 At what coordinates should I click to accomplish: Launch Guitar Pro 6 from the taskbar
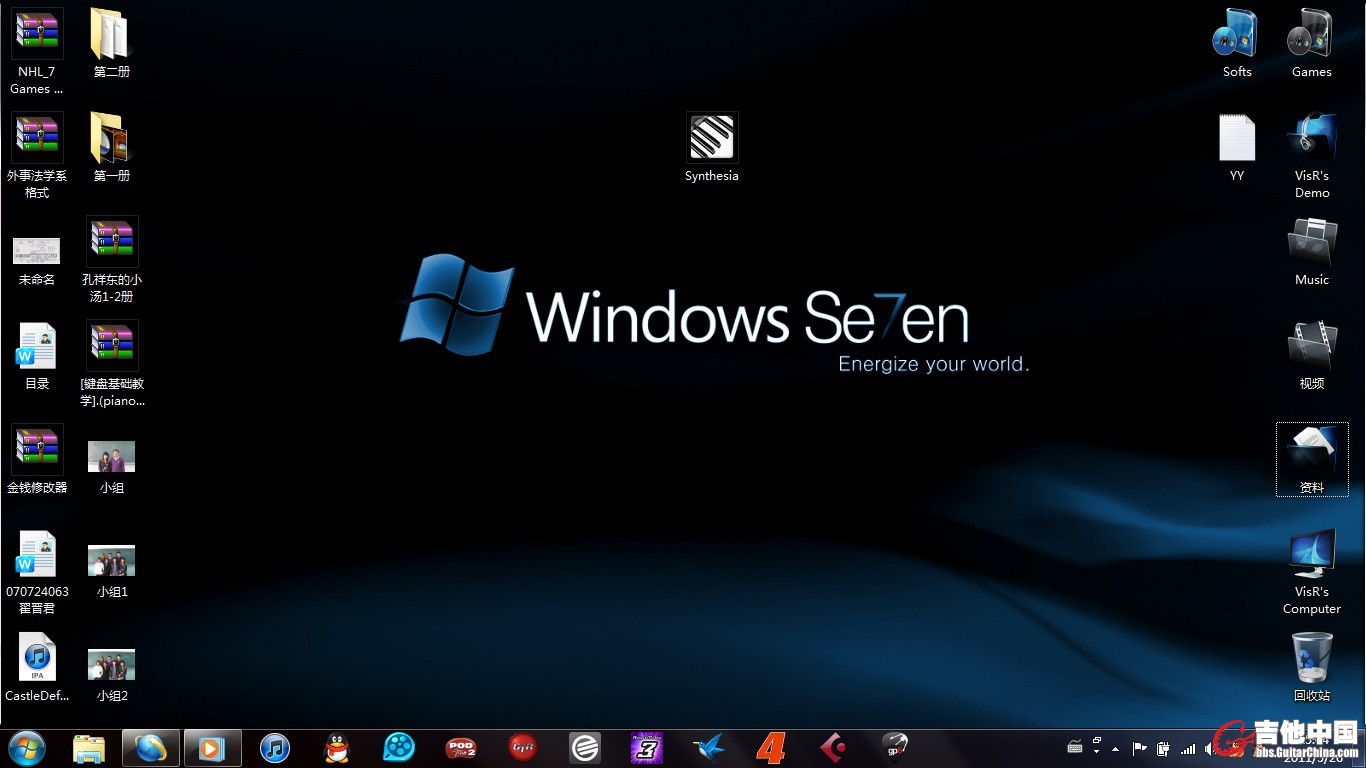pyautogui.click(x=895, y=748)
